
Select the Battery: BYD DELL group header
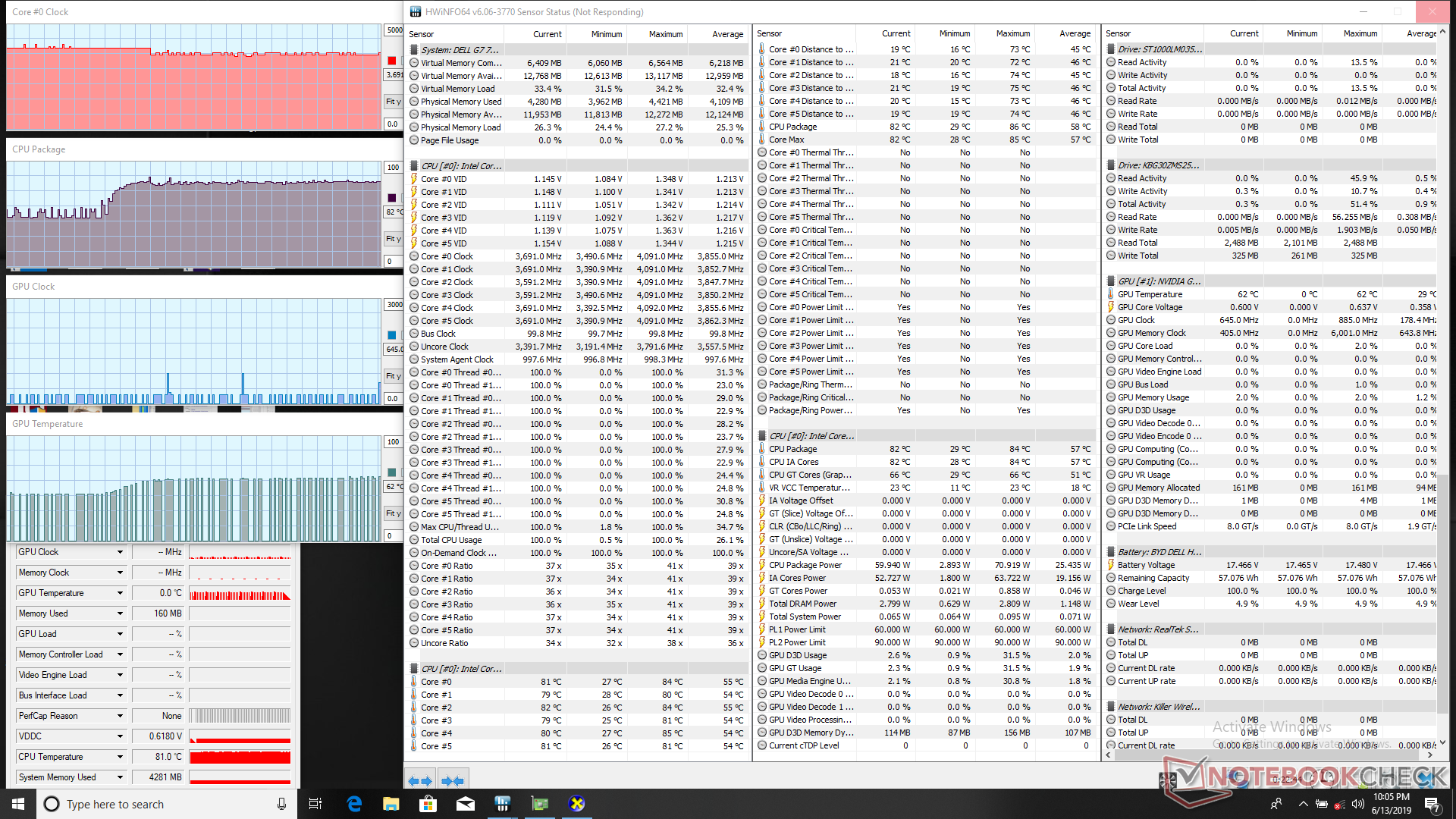pyautogui.click(x=1159, y=552)
